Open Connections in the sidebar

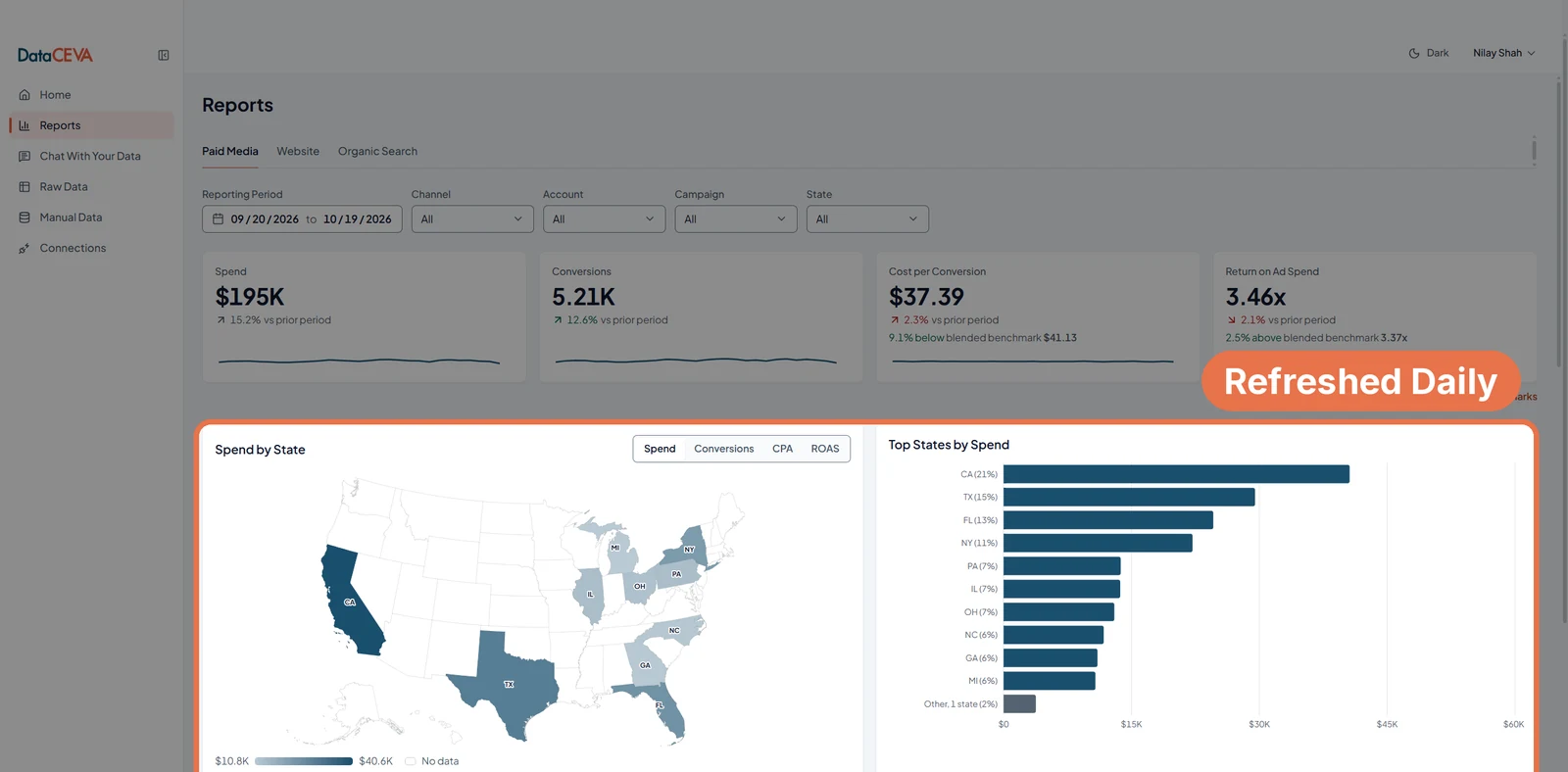tap(91, 248)
